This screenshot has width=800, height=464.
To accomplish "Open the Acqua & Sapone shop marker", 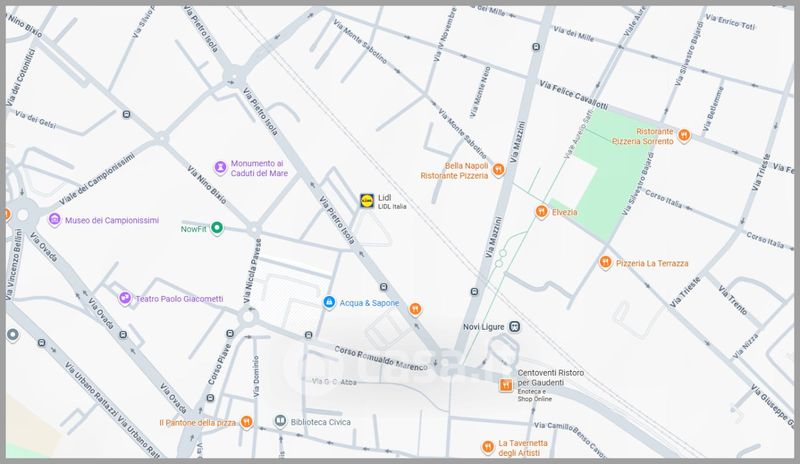I will (x=328, y=301).
